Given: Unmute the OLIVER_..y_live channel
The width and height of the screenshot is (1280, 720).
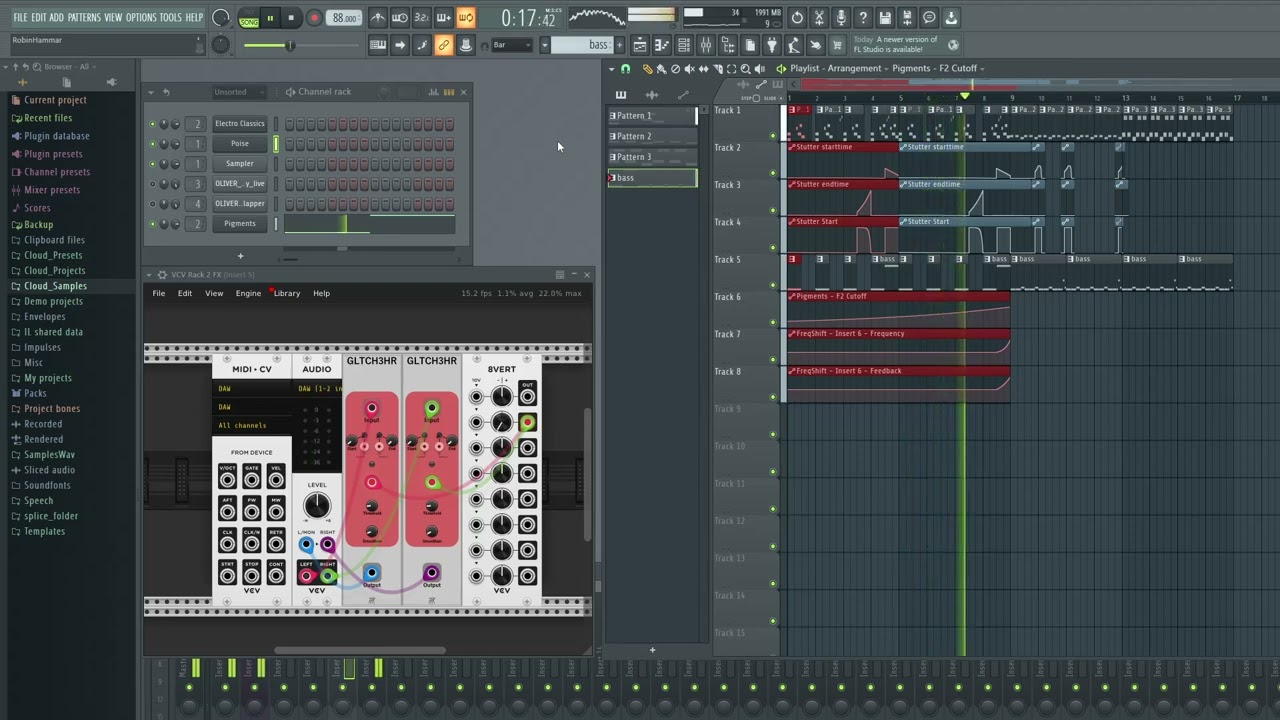Looking at the screenshot, I should point(152,184).
